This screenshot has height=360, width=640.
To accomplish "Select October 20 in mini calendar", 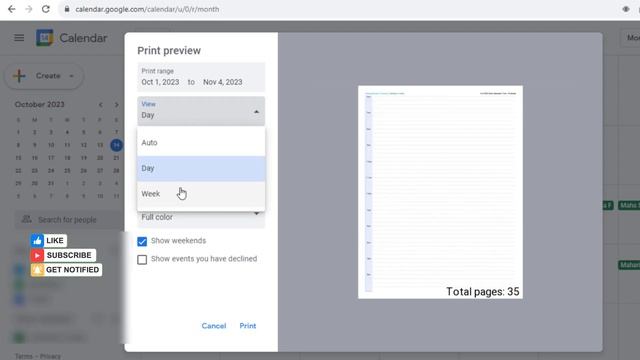I will tap(100, 158).
